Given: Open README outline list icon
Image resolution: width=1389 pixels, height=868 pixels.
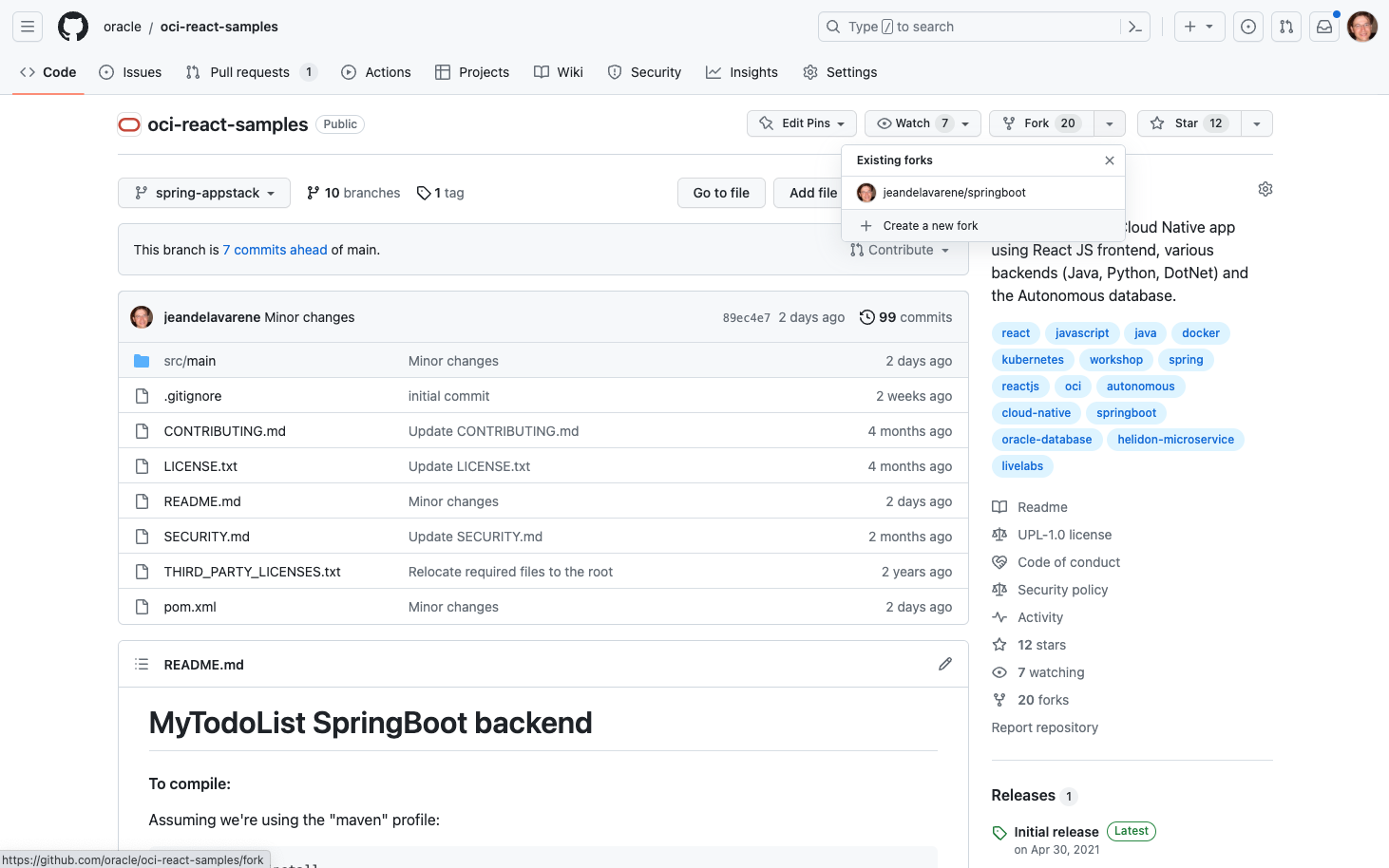Looking at the screenshot, I should click(x=142, y=664).
